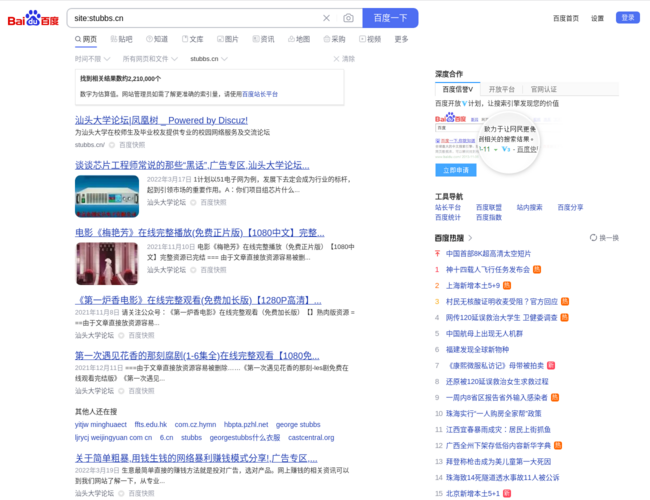Select the 网页 tab
The height and width of the screenshot is (500, 650).
tap(86, 39)
